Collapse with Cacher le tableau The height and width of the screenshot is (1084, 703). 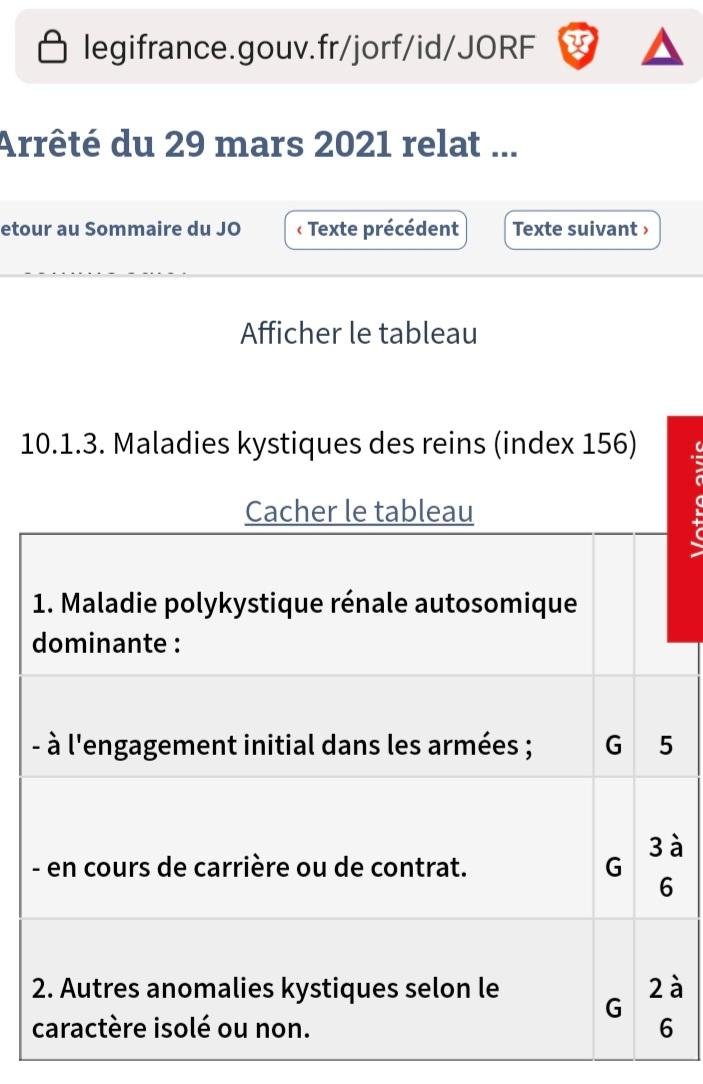coord(359,512)
